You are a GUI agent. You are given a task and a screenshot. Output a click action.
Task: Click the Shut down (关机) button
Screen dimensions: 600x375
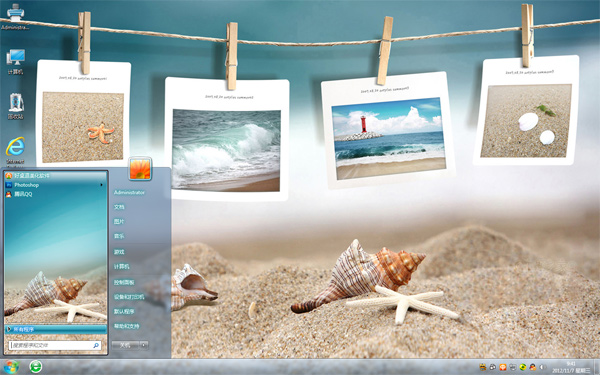[126, 345]
